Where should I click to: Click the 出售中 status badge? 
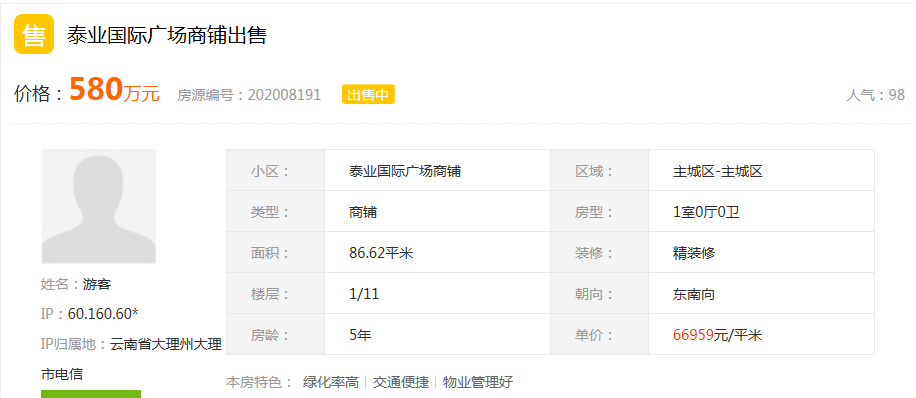coord(368,95)
